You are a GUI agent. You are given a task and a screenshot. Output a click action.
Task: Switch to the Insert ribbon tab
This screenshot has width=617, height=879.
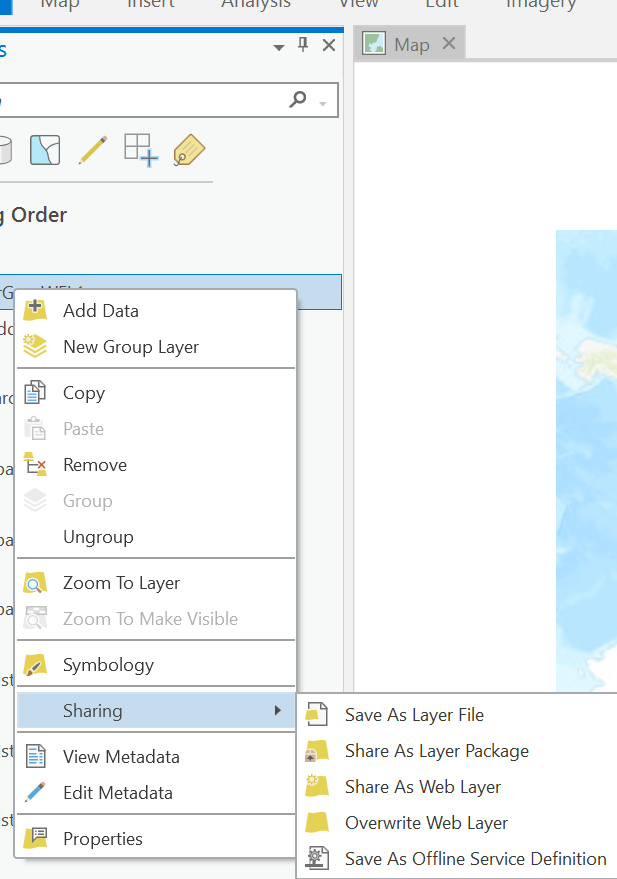[150, 6]
